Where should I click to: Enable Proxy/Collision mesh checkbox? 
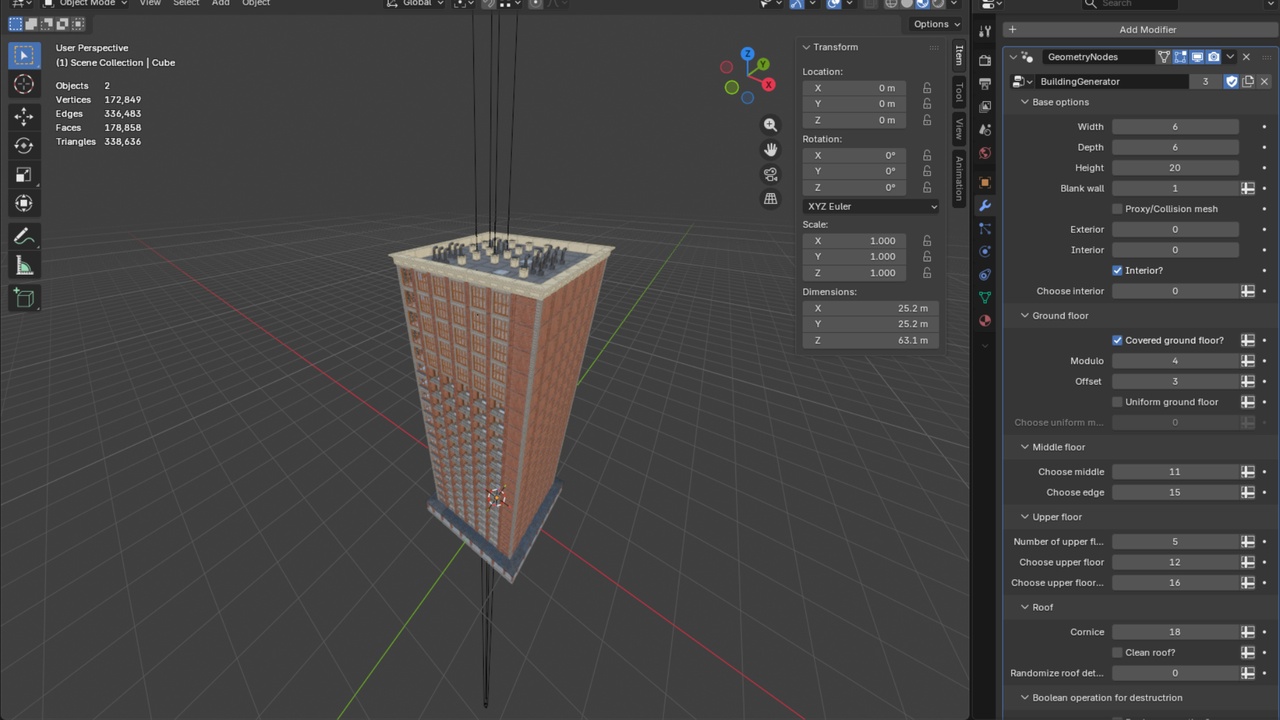point(1117,209)
